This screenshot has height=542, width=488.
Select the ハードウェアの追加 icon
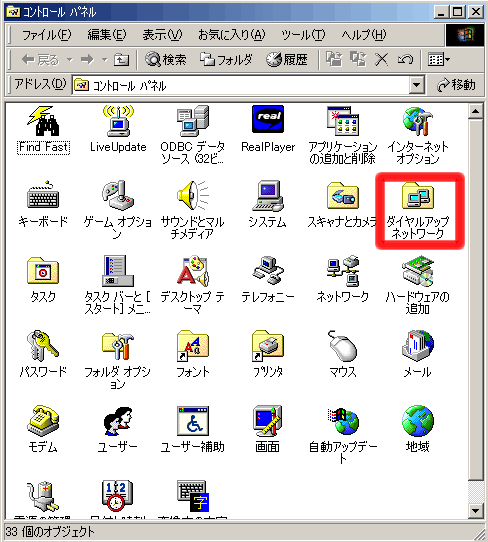(x=418, y=271)
